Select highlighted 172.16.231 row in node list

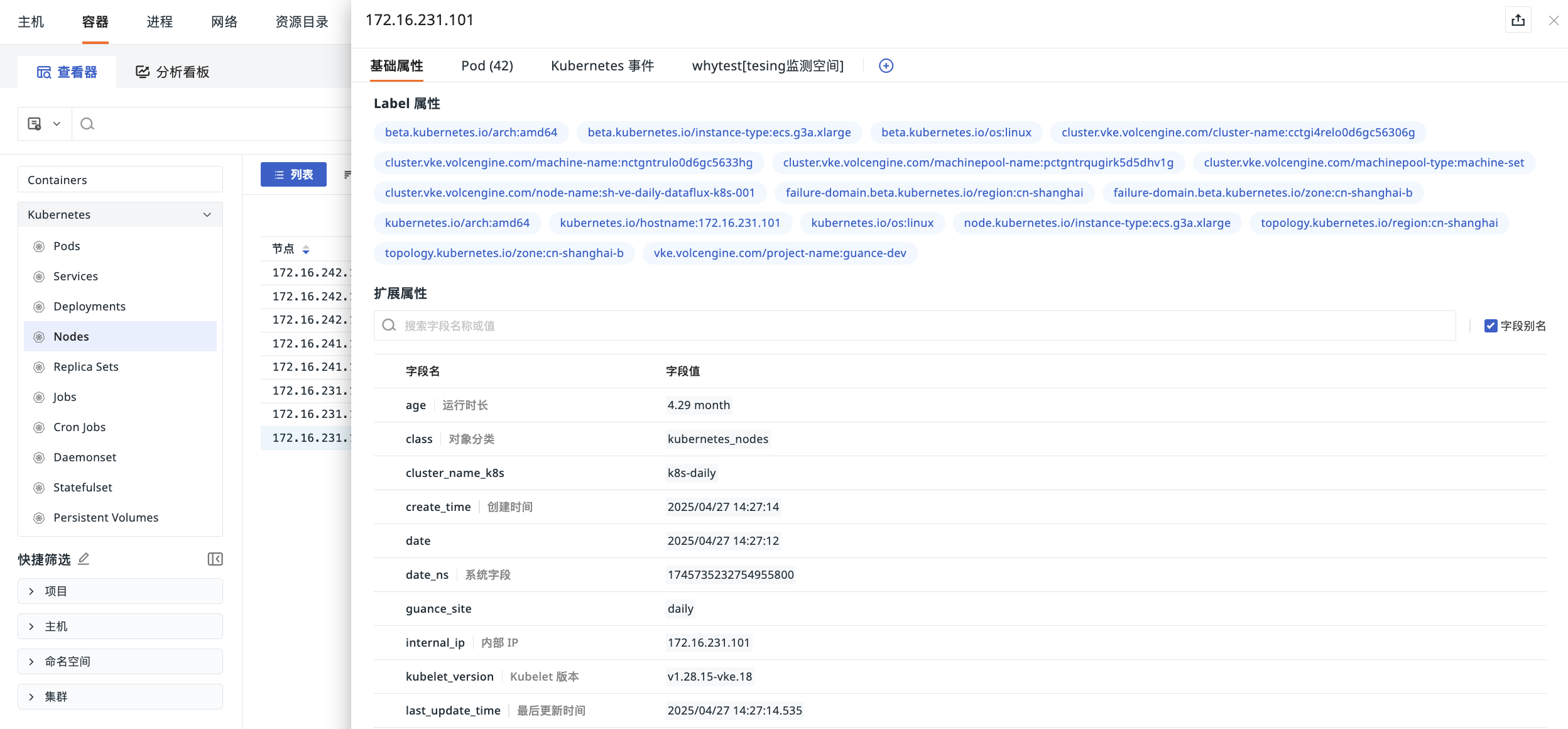click(306, 438)
